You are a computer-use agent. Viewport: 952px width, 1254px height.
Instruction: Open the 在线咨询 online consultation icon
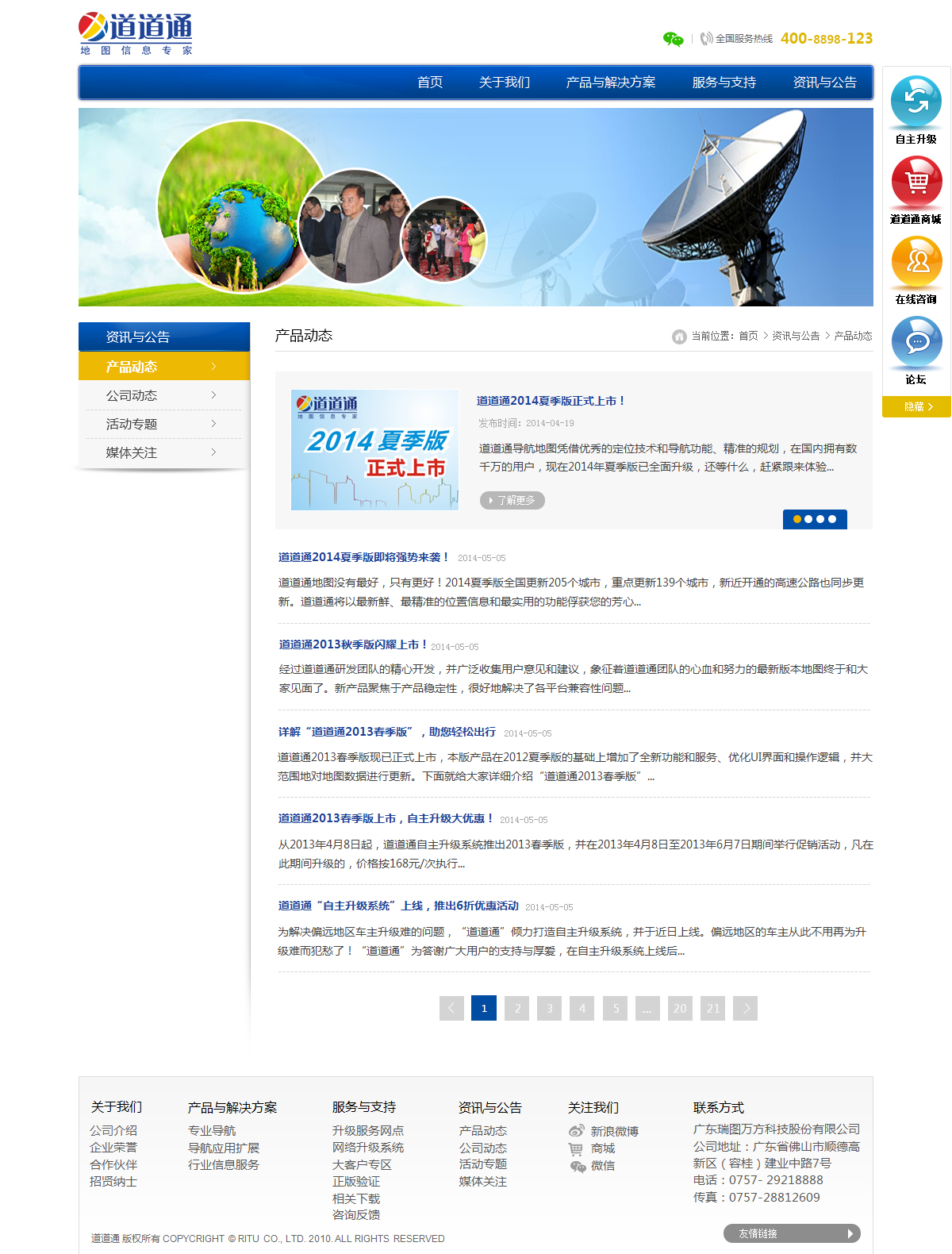click(916, 261)
